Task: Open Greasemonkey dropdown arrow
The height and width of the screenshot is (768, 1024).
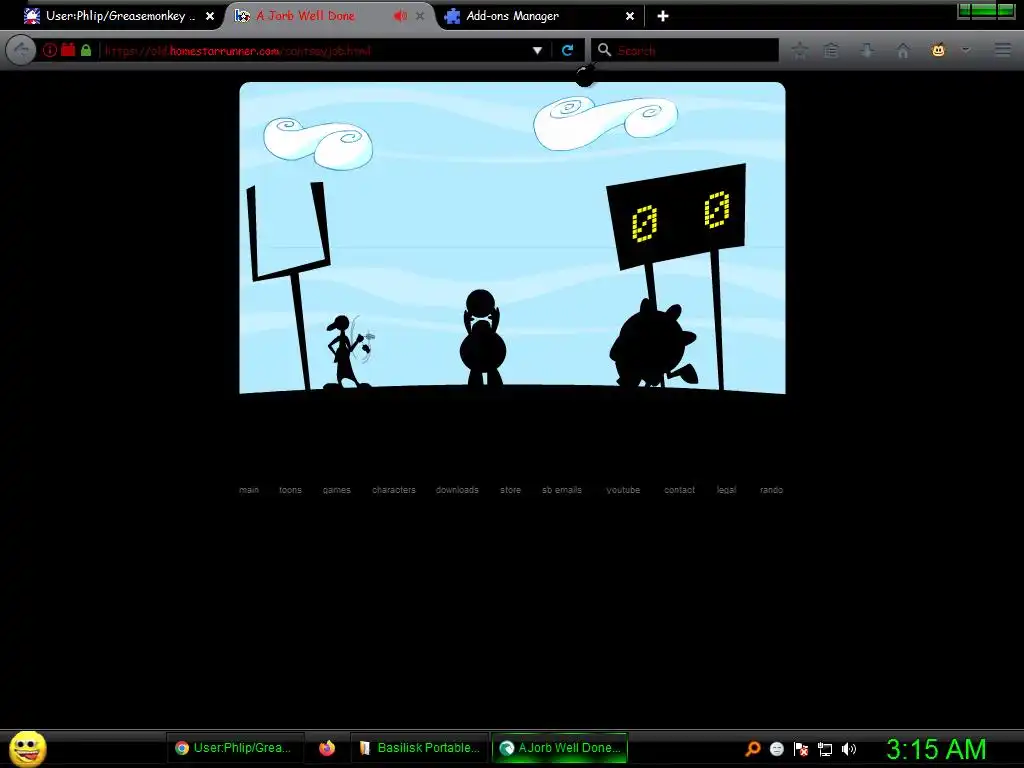Action: point(966,50)
